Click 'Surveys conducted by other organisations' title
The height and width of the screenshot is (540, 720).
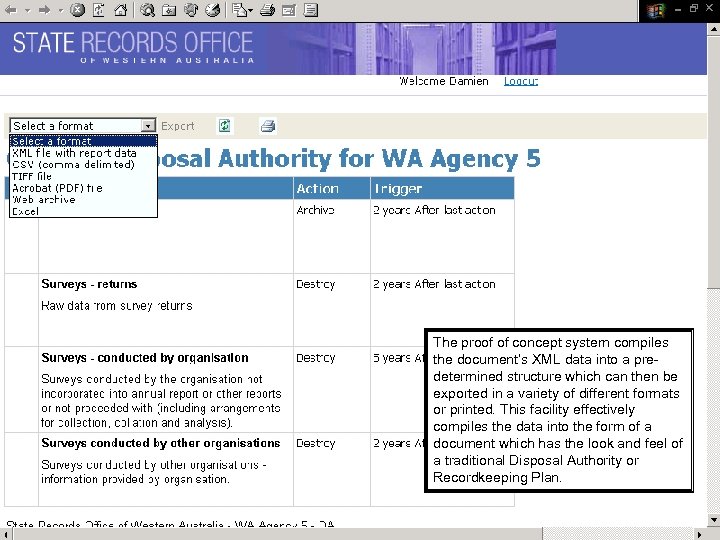coord(161,443)
